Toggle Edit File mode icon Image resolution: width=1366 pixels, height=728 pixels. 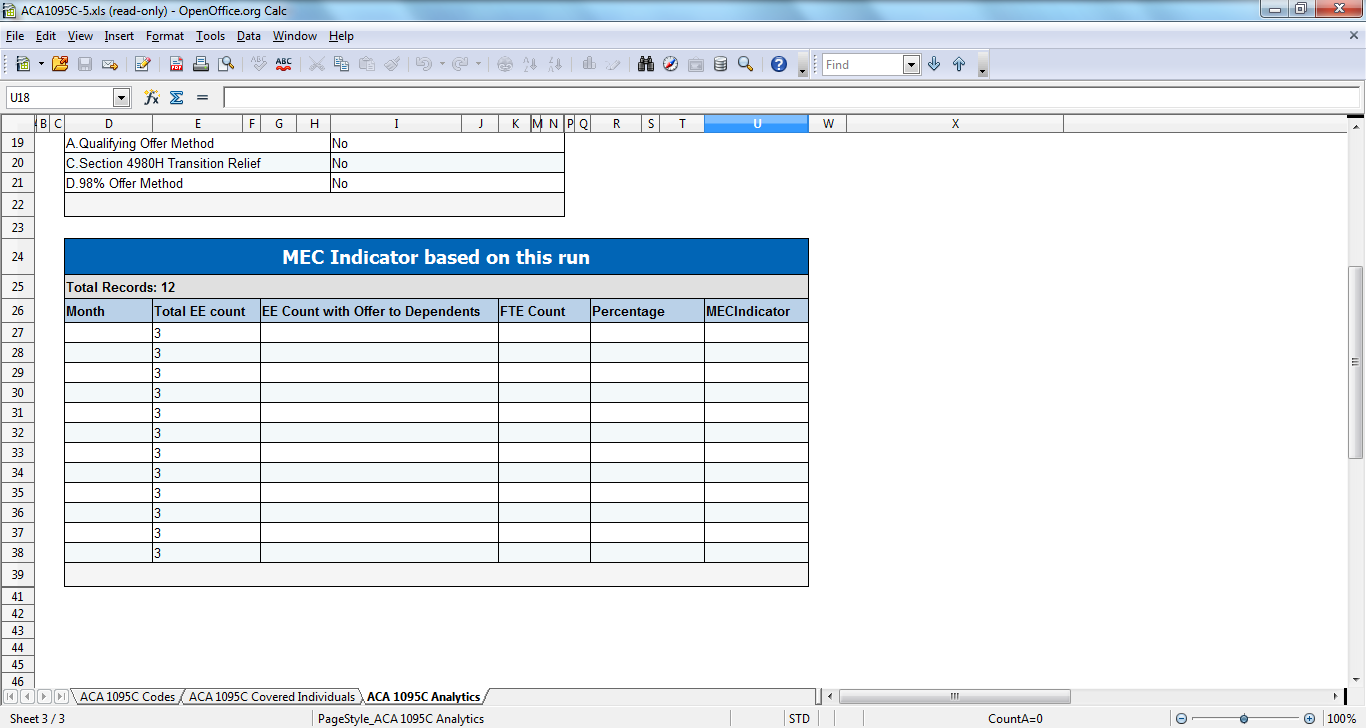point(143,64)
